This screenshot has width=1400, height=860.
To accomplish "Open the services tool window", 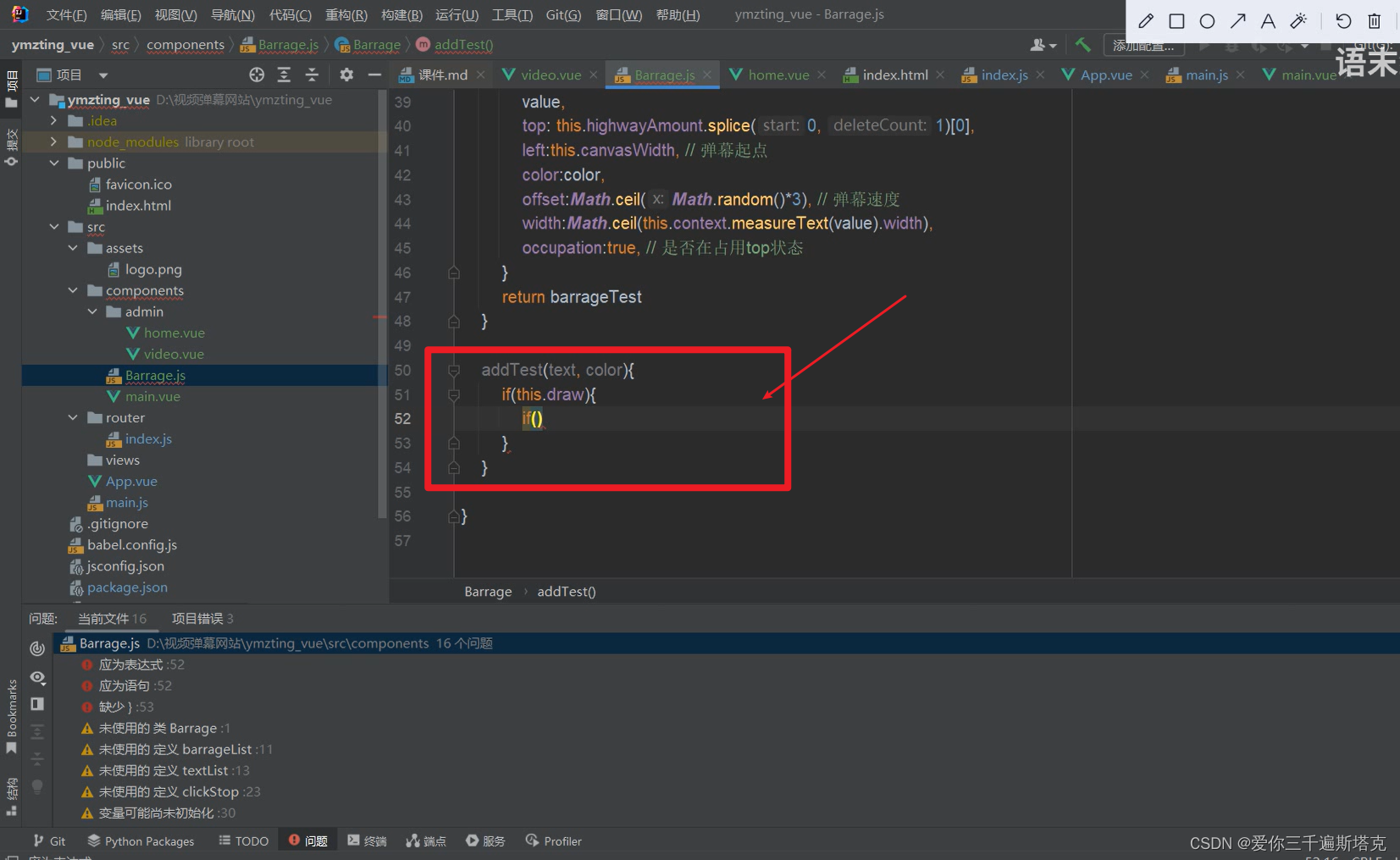I will coord(485,841).
